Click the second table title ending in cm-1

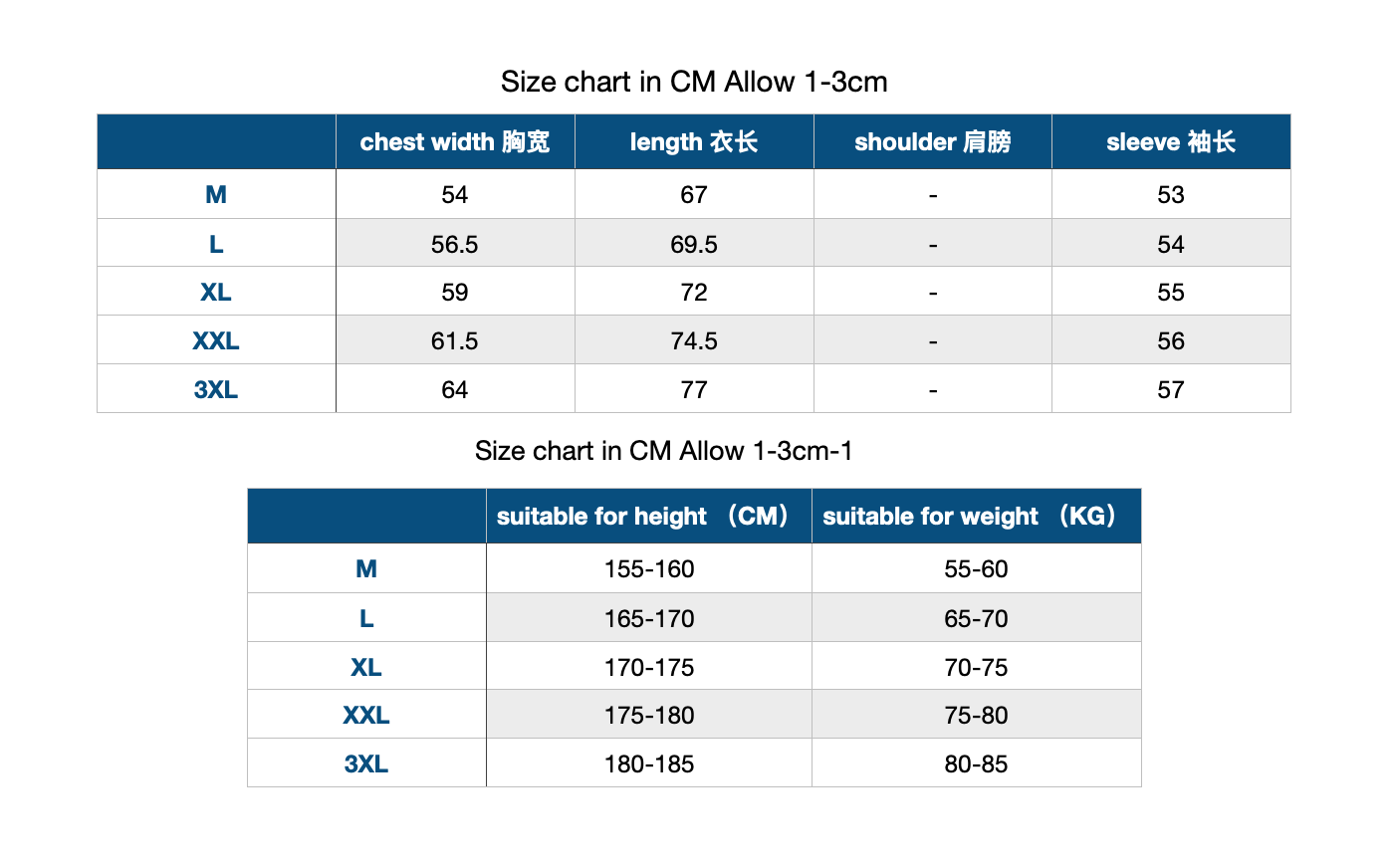(664, 451)
